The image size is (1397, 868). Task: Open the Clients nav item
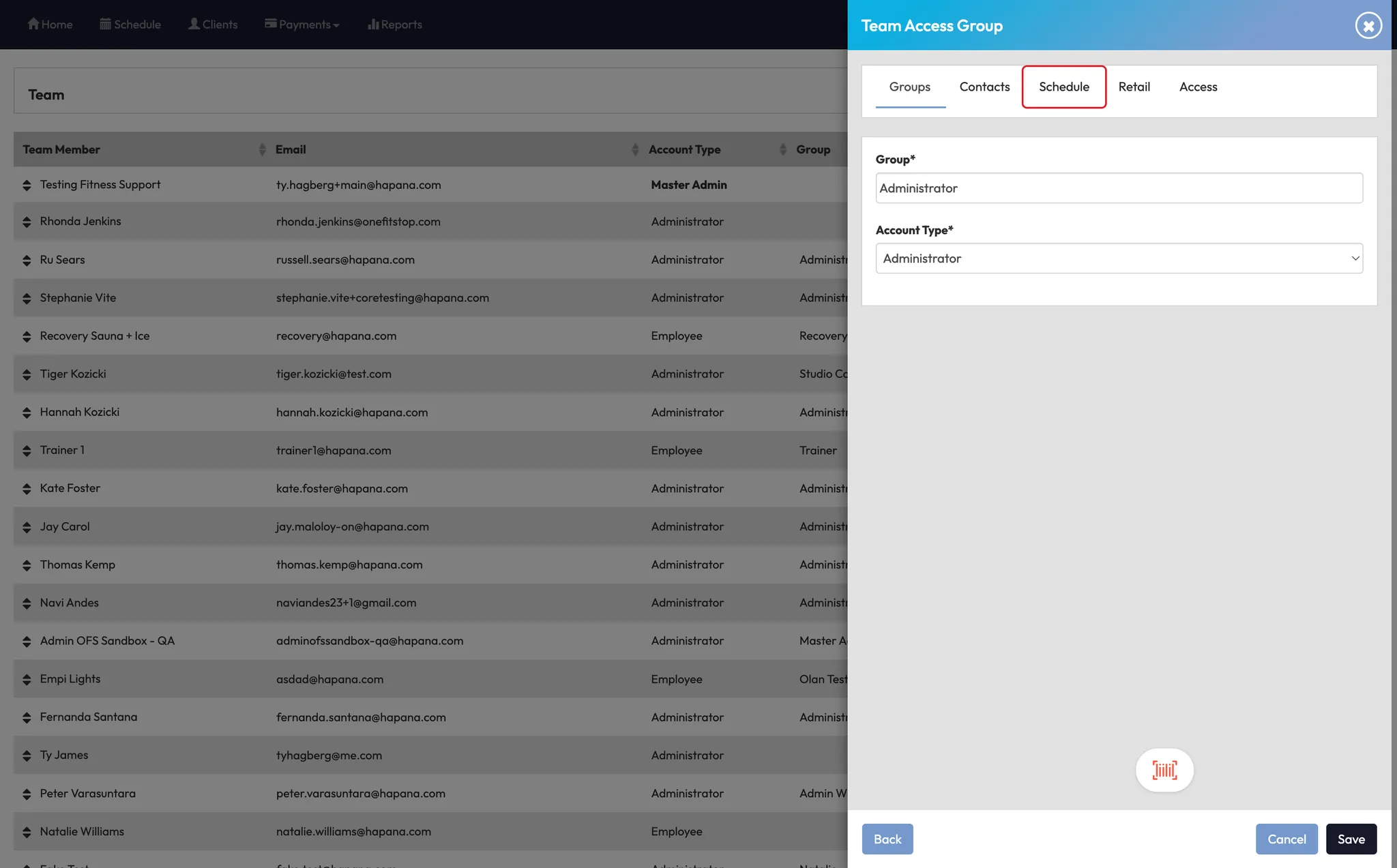point(213,25)
